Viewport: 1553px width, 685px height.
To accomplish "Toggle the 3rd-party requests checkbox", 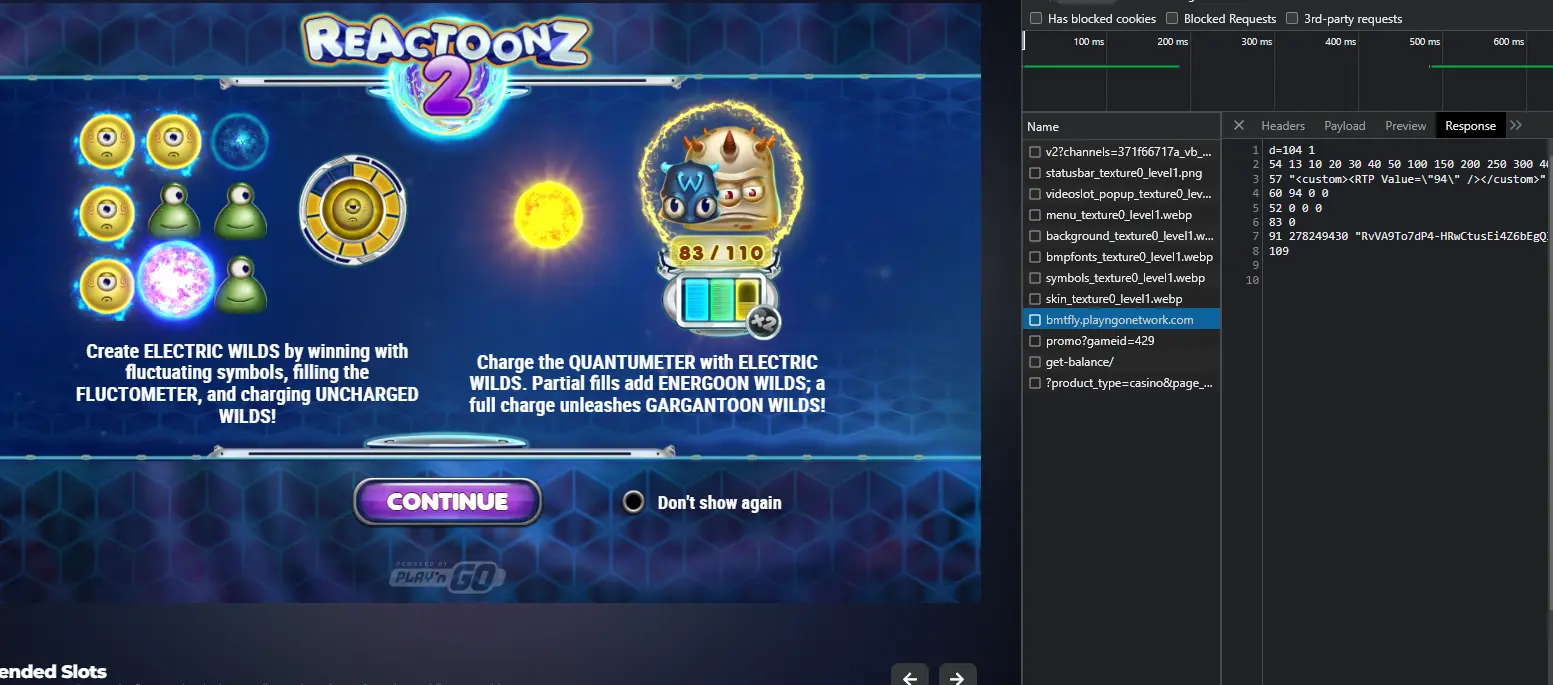I will pyautogui.click(x=1292, y=18).
